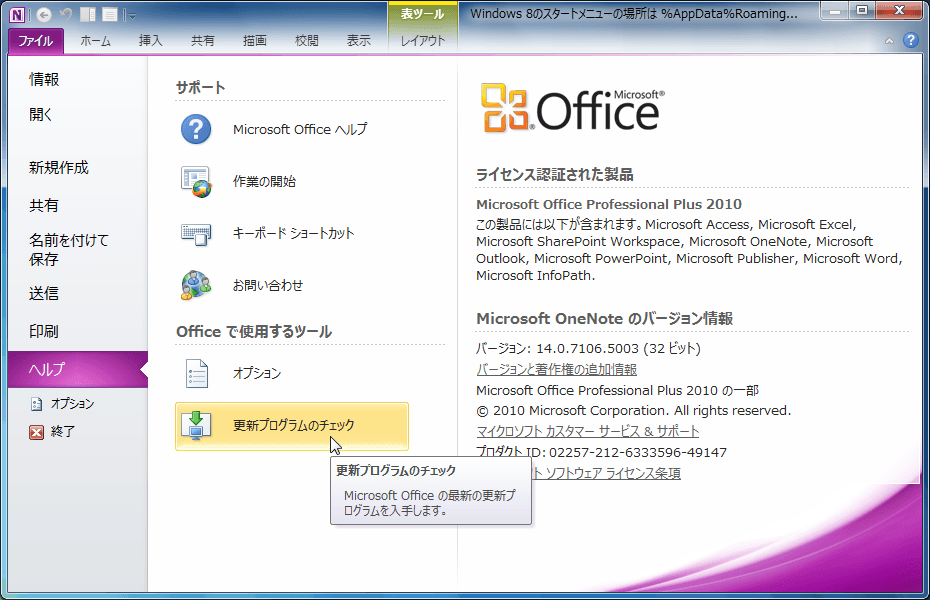Click the Undo arrow in quick access toolbar
Viewport: 930px width, 600px height.
66,14
